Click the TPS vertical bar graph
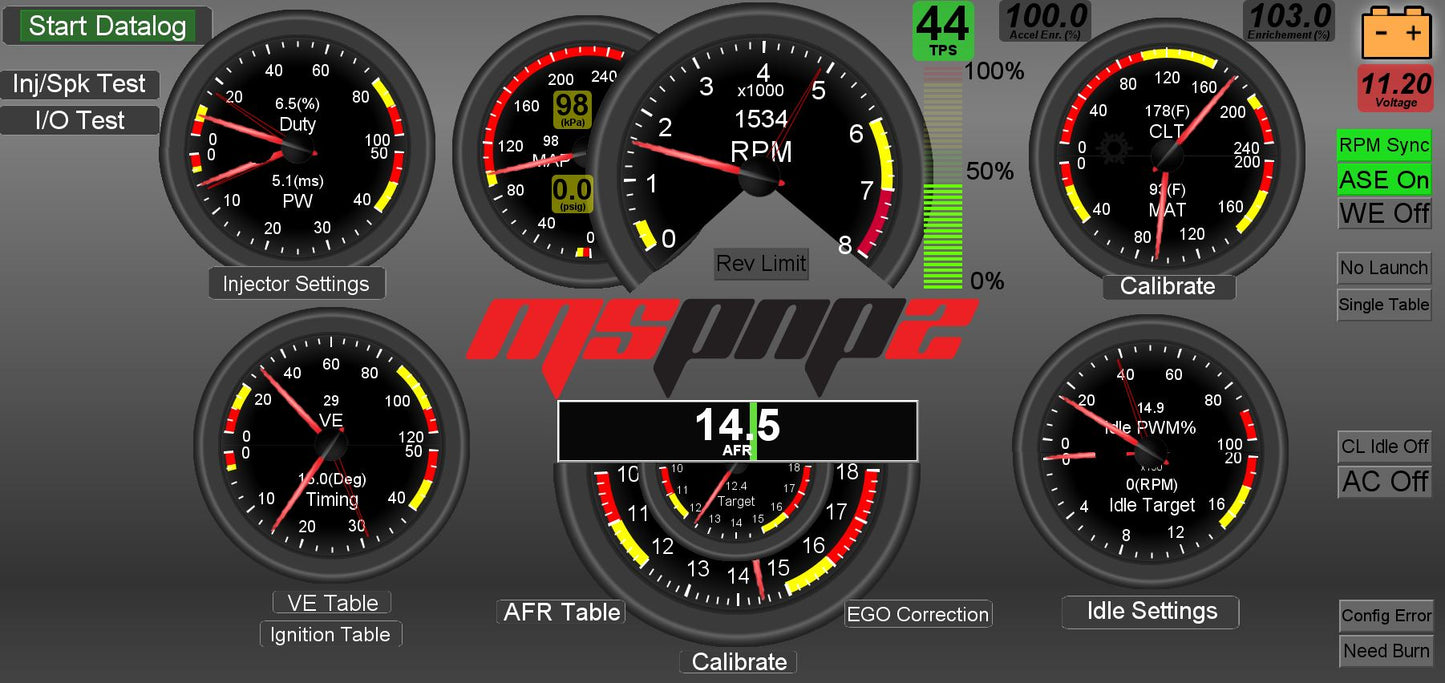Viewport: 1445px width, 683px height. coord(942,180)
